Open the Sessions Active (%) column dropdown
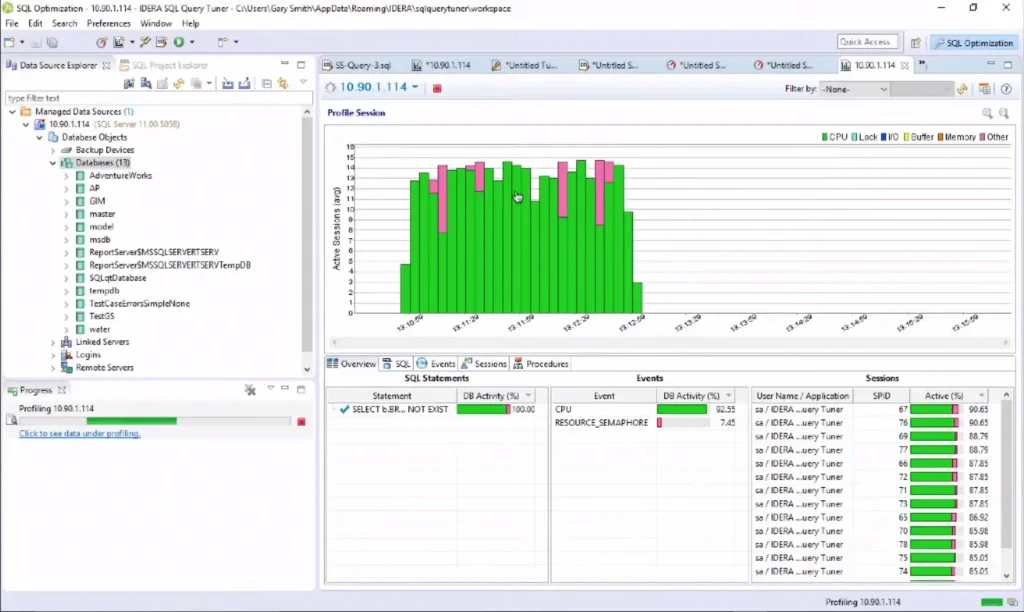This screenshot has height=612, width=1024. pyautogui.click(x=981, y=396)
